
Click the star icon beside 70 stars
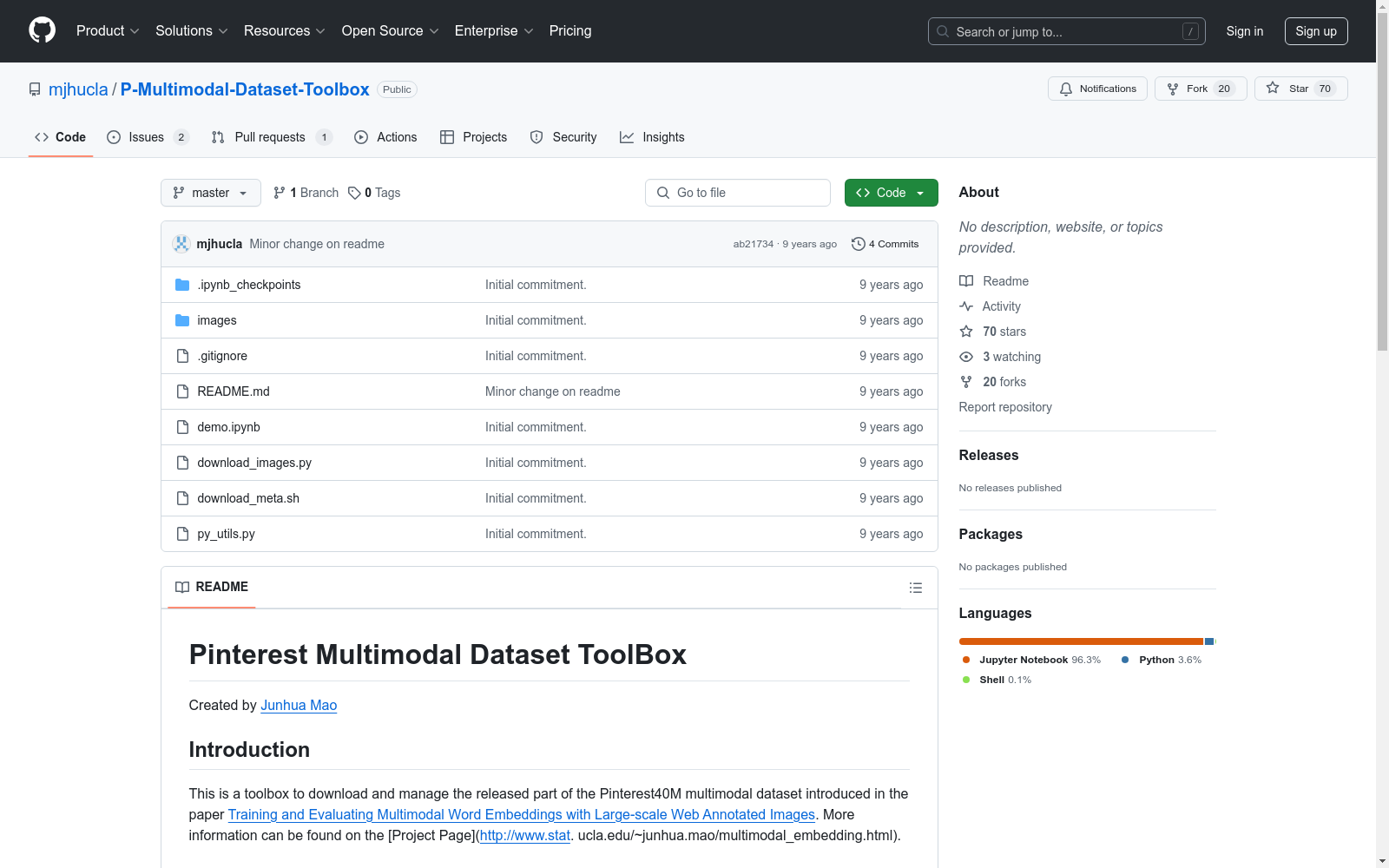point(966,332)
